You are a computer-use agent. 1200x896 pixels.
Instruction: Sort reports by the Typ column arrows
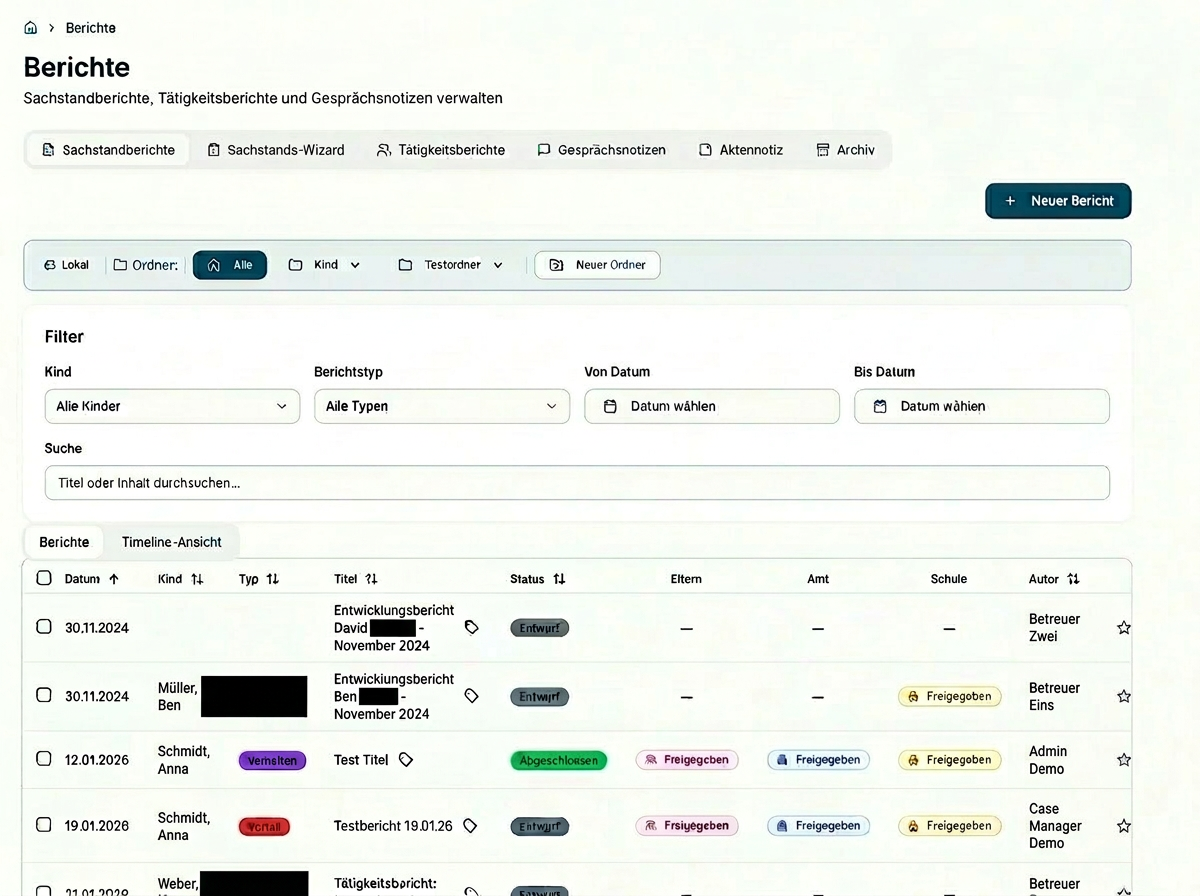(x=272, y=579)
